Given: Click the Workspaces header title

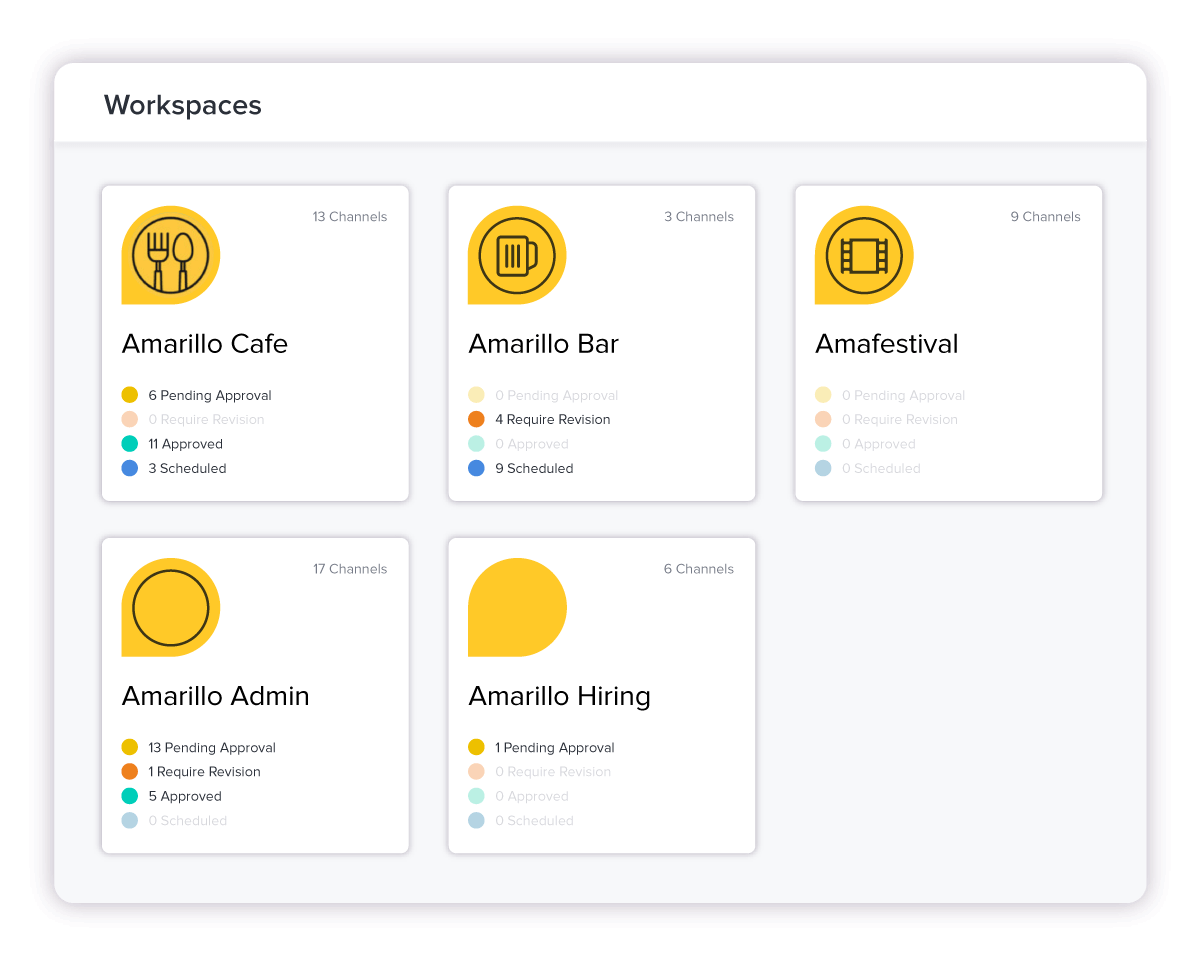Looking at the screenshot, I should [183, 104].
